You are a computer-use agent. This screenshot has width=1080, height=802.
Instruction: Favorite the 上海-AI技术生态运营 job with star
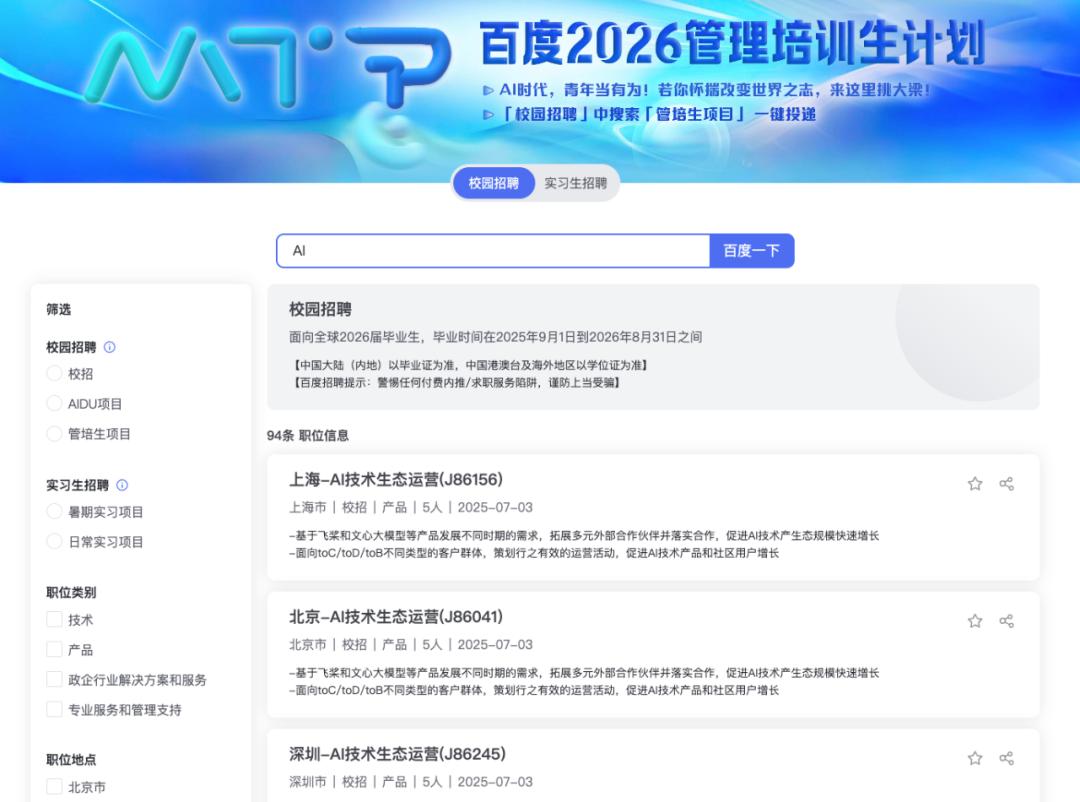click(975, 484)
